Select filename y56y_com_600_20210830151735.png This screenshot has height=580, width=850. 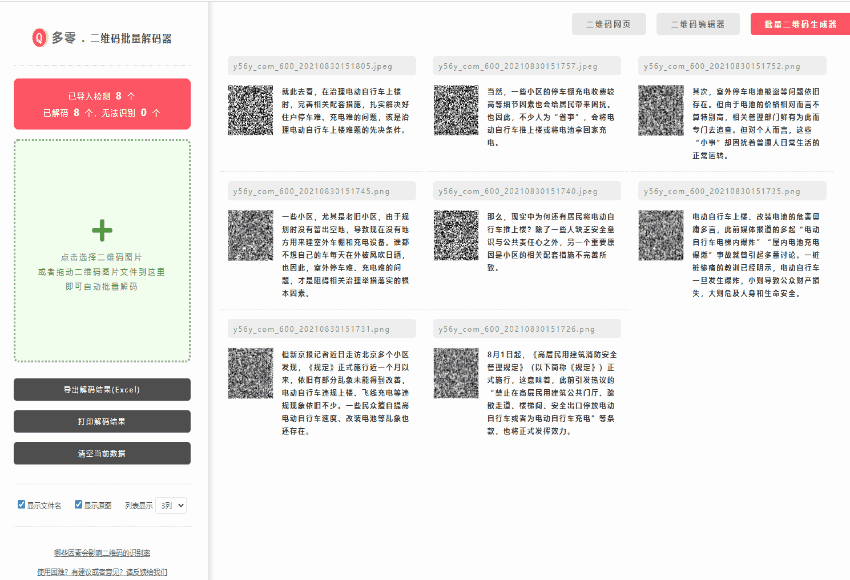click(722, 191)
